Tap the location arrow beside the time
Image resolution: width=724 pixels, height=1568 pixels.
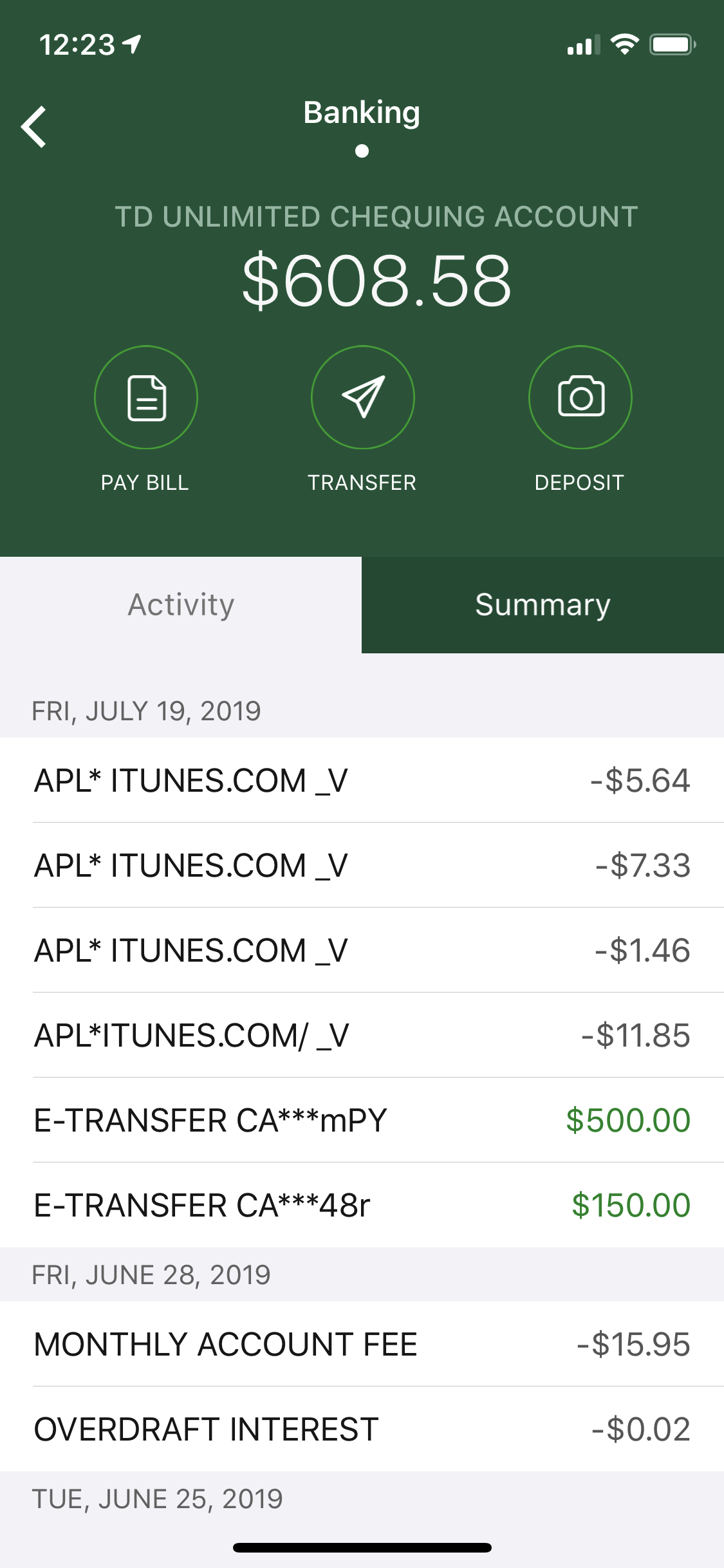133,44
